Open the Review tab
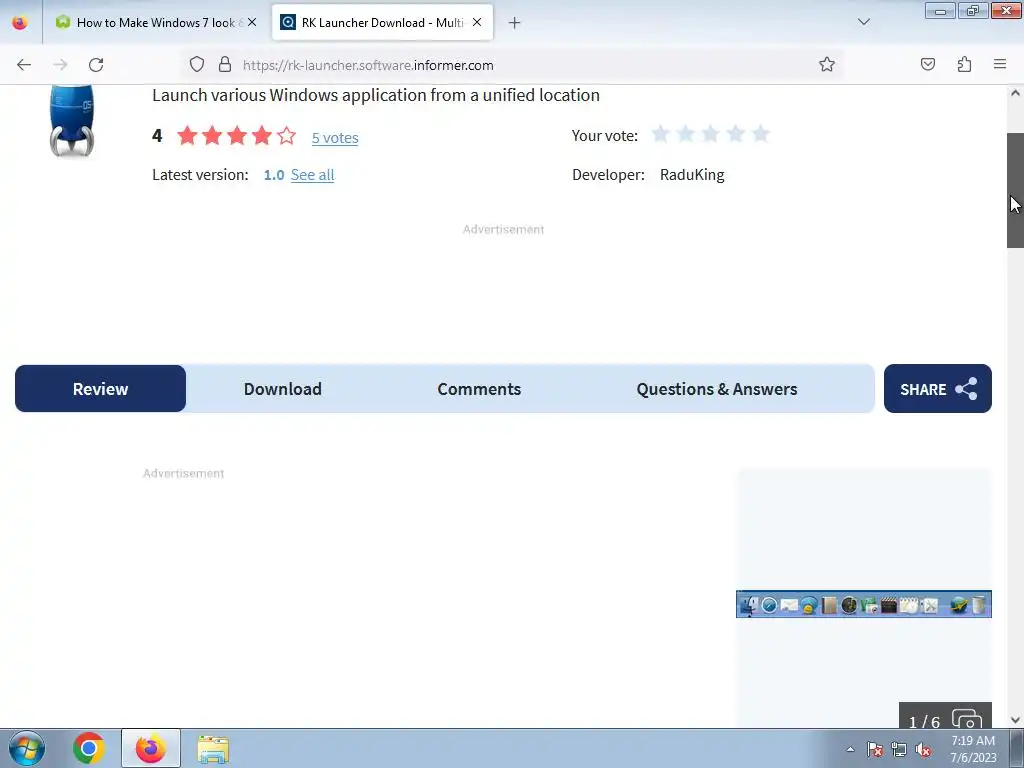 tap(101, 389)
